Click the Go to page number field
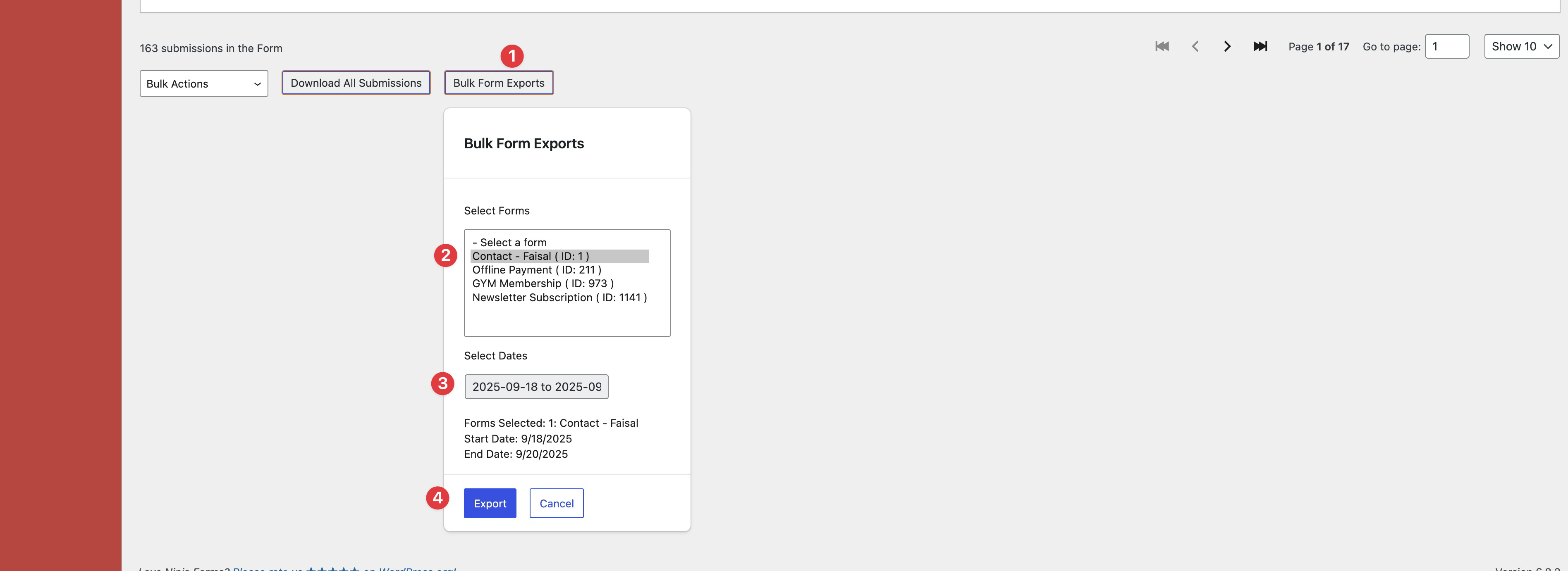The image size is (1568, 571). point(1446,46)
